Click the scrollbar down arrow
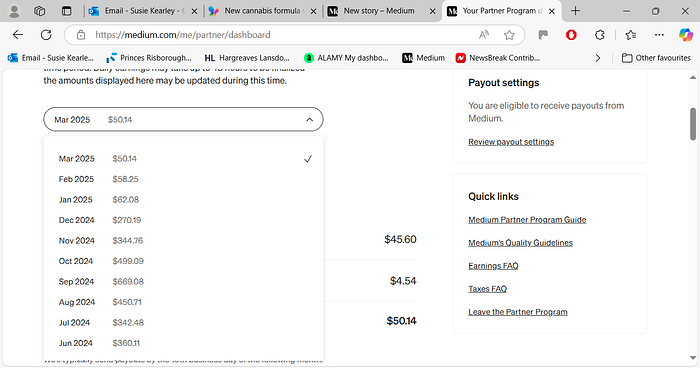Viewport: 700px width, 368px height. tap(693, 358)
